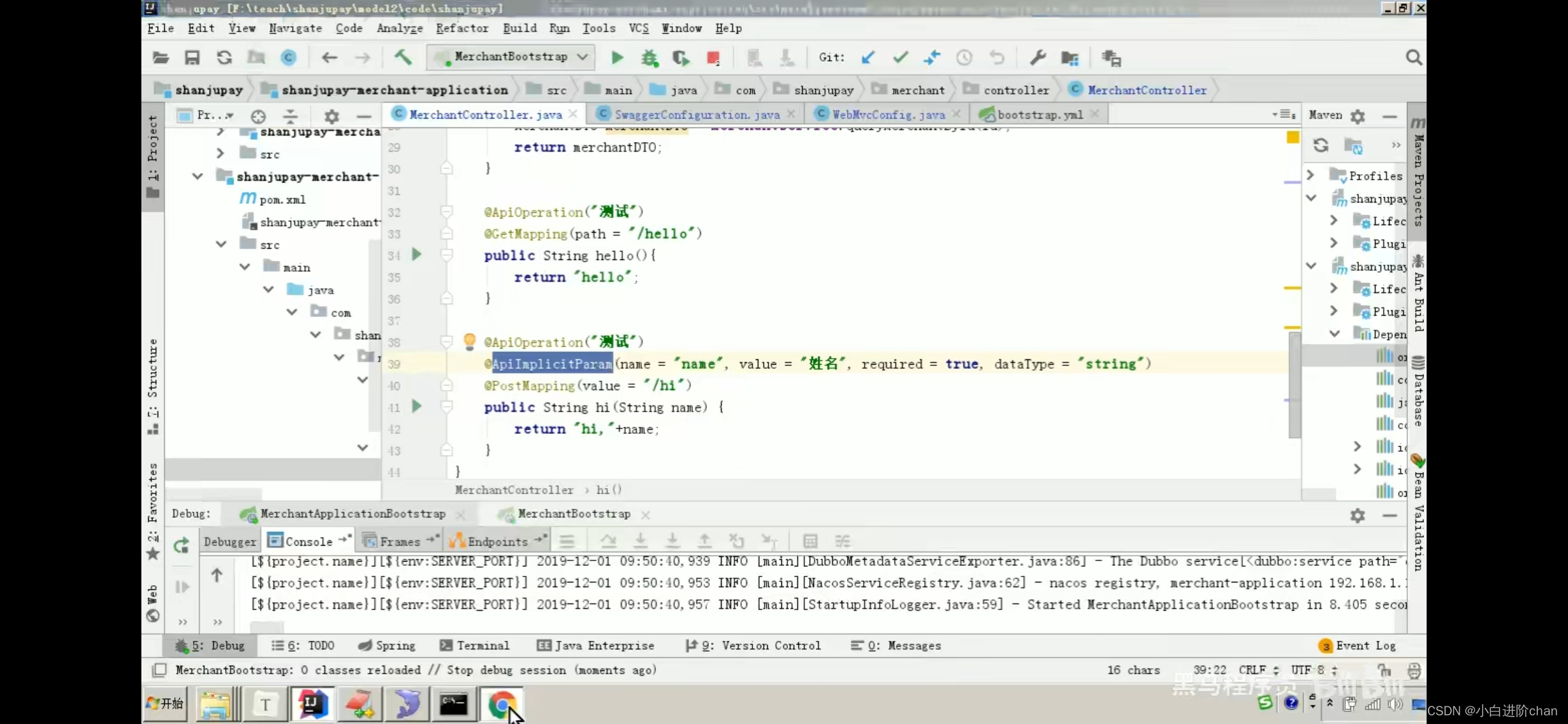Collapse the java folder in Project tree
1568x724 pixels.
tap(269, 289)
